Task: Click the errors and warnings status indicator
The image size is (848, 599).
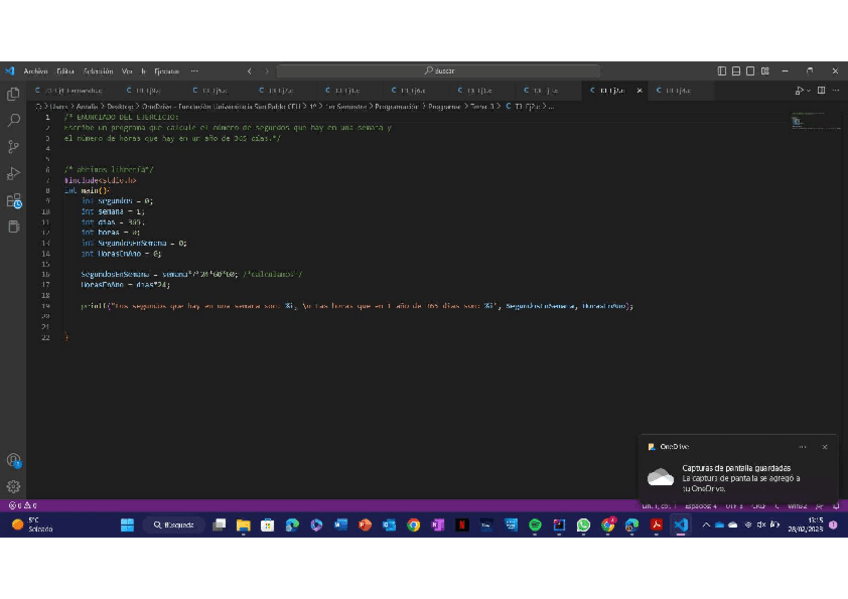Action: pos(21,506)
